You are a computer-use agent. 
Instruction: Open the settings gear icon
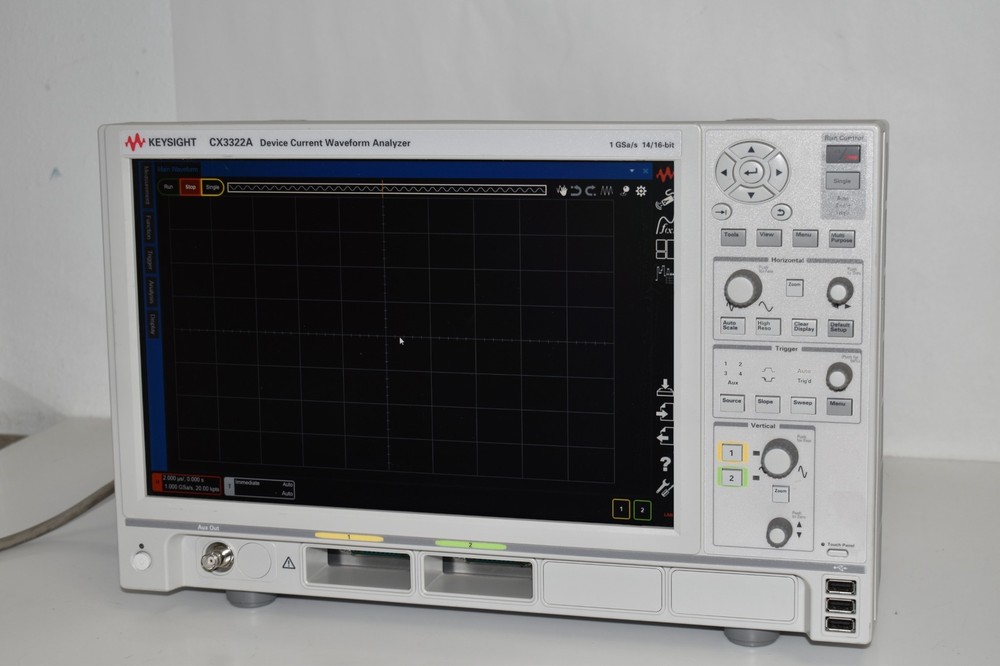tap(640, 191)
